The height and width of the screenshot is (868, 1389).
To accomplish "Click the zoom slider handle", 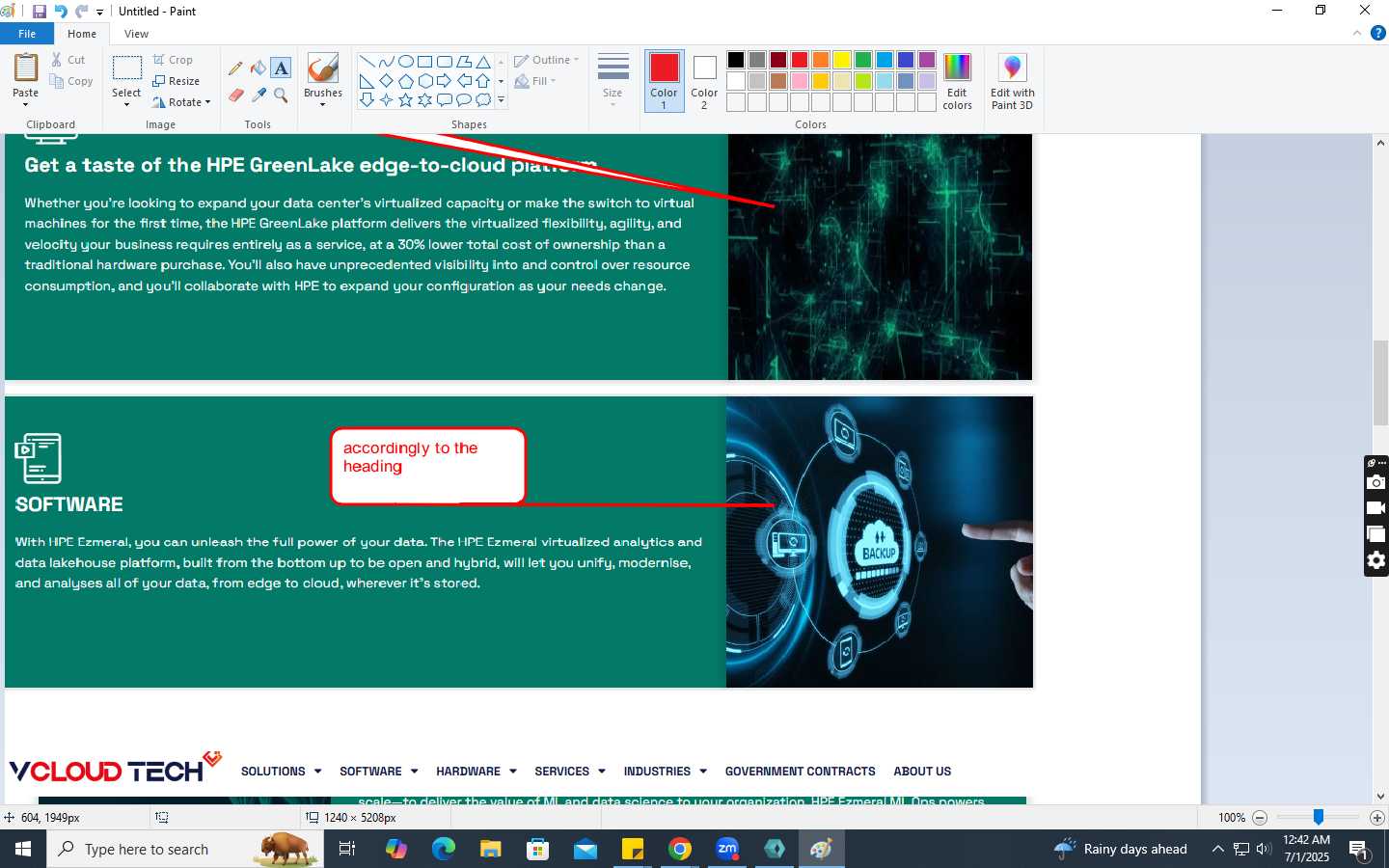I will 1318,818.
